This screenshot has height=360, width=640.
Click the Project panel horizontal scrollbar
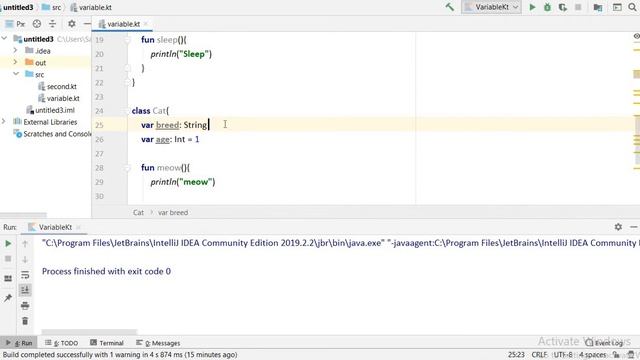coord(23,215)
